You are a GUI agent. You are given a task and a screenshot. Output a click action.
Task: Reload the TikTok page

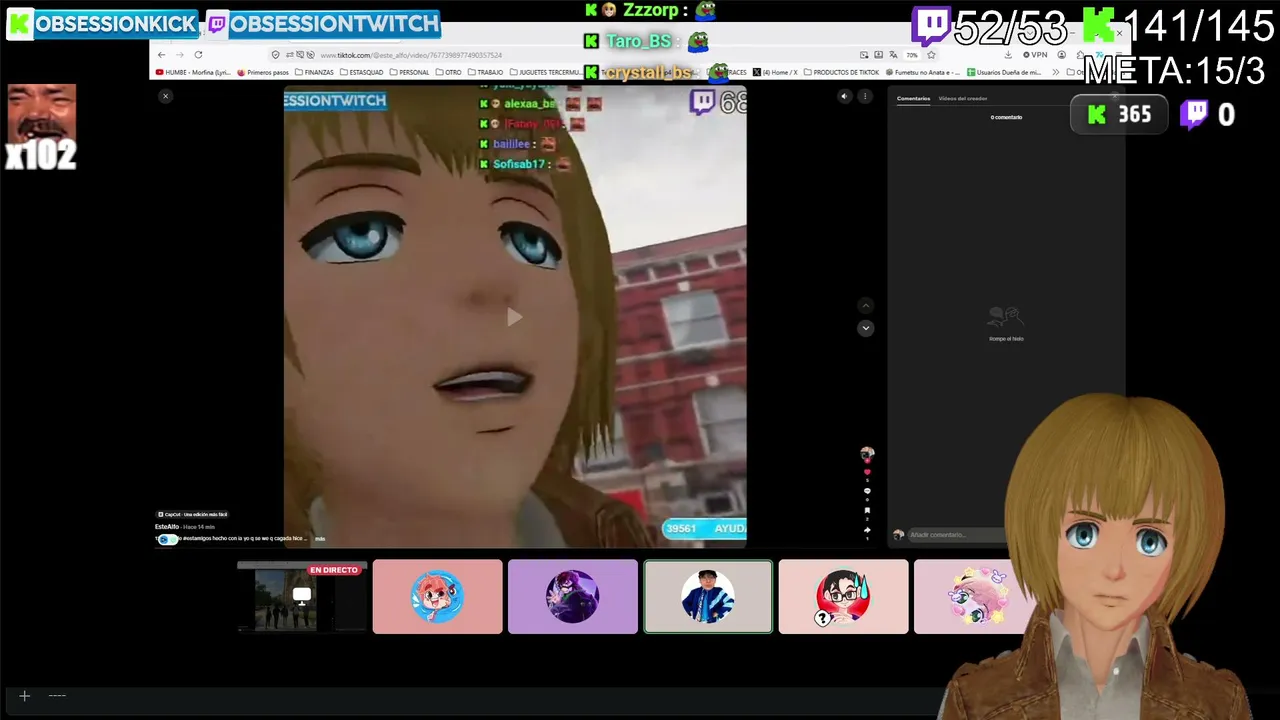point(198,55)
